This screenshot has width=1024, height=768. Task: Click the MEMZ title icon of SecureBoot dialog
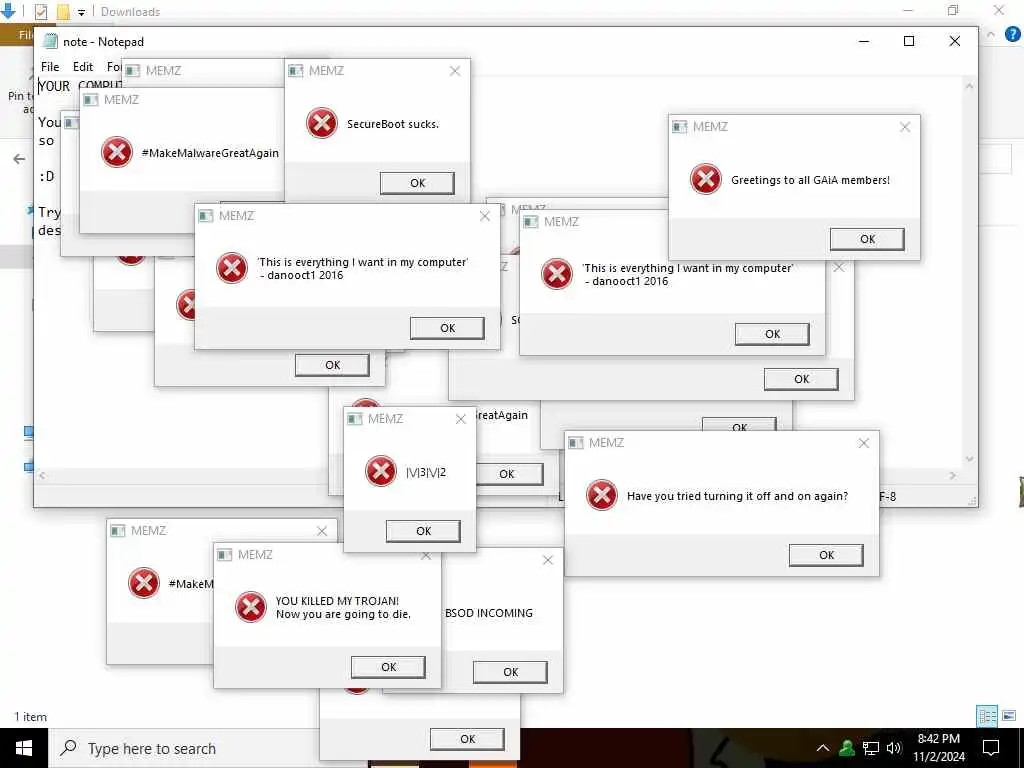point(296,71)
